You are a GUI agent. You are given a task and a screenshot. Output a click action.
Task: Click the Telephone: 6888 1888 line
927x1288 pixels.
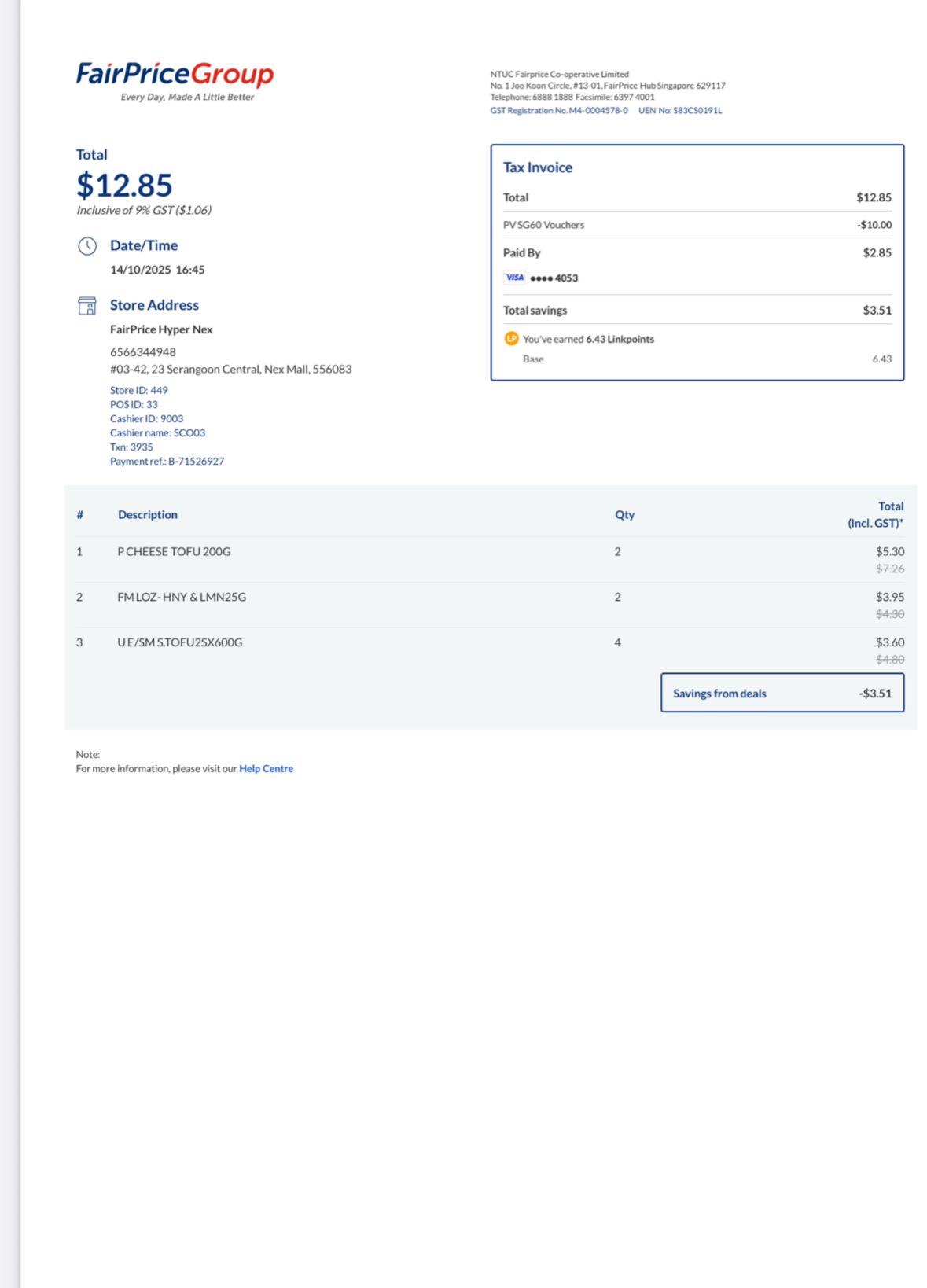click(572, 98)
